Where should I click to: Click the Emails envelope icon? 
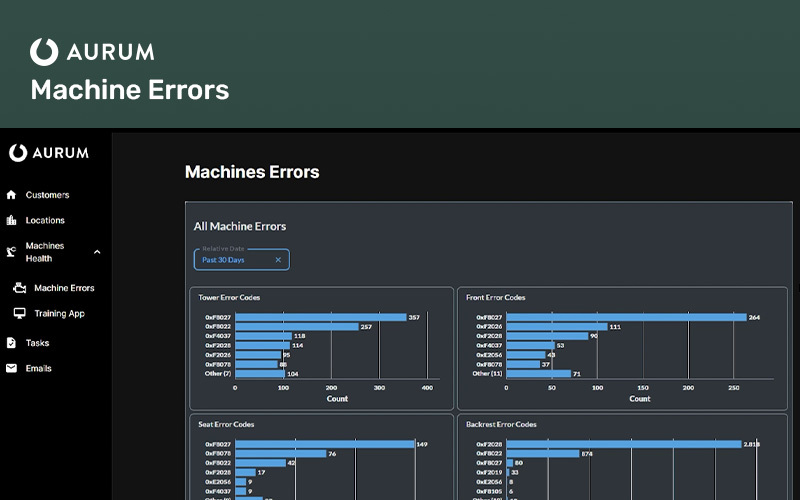11,368
